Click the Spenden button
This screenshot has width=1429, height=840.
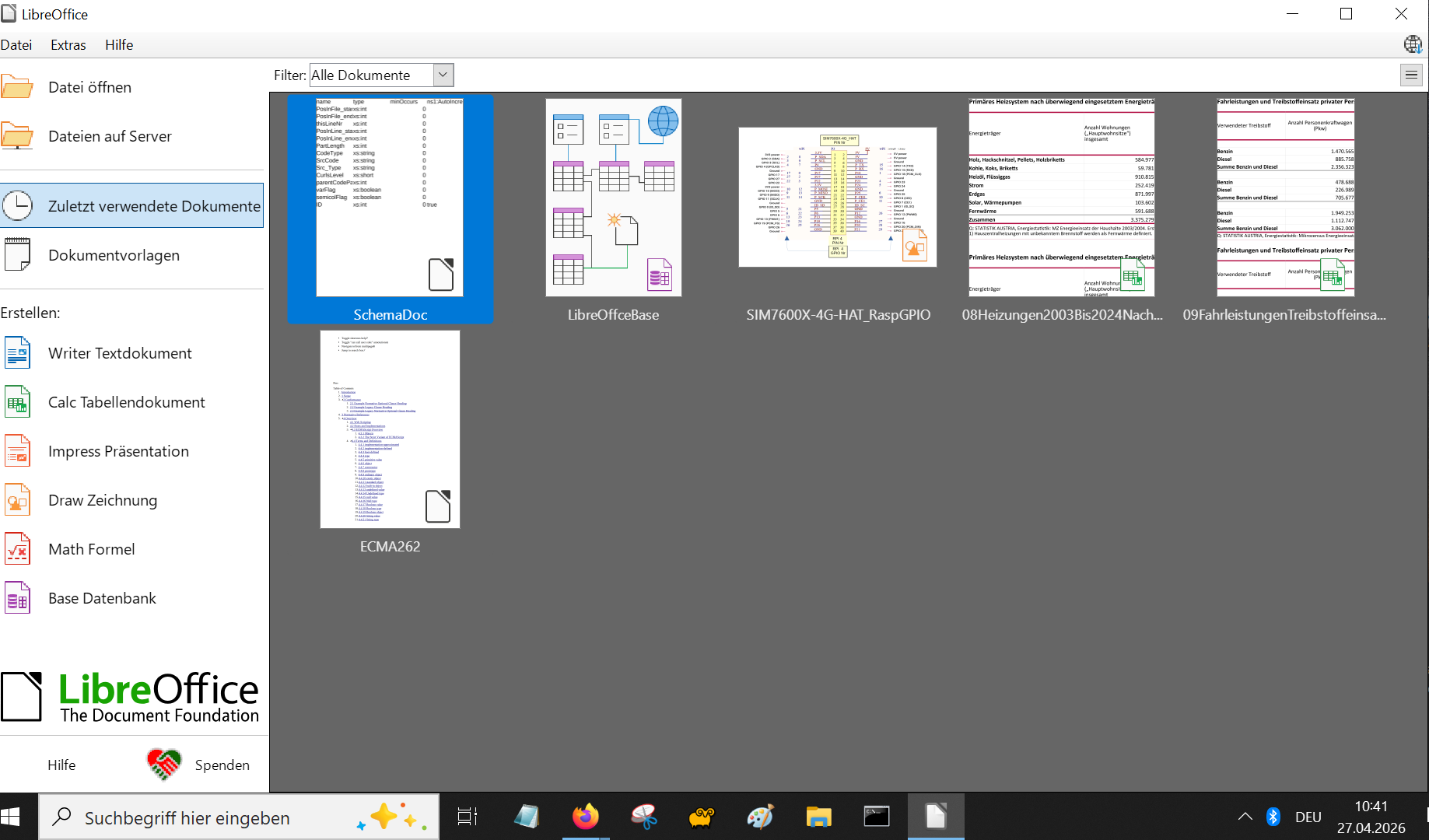click(200, 765)
